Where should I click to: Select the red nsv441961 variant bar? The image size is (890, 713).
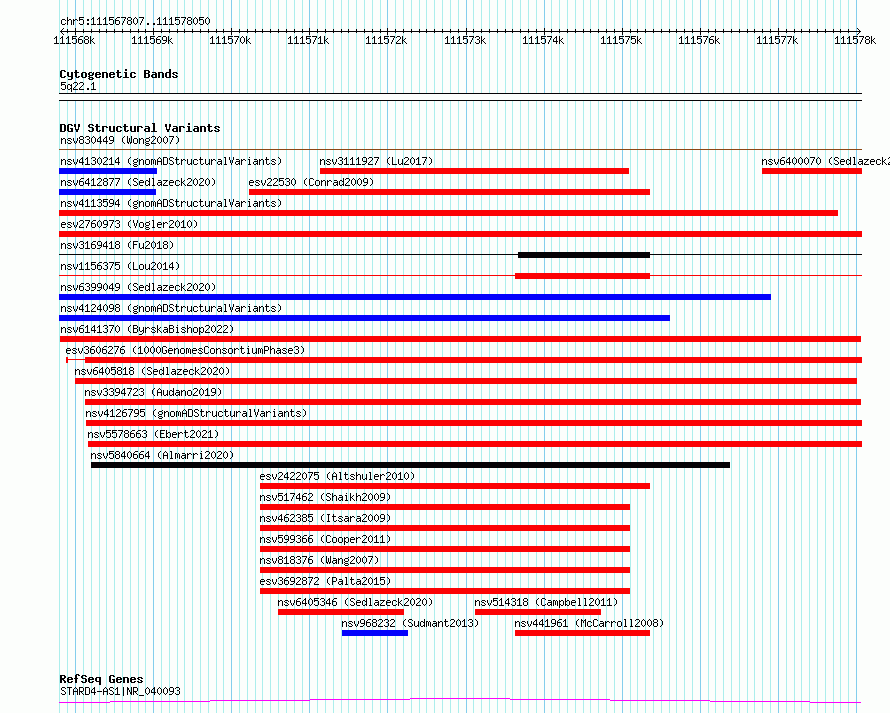[582, 633]
